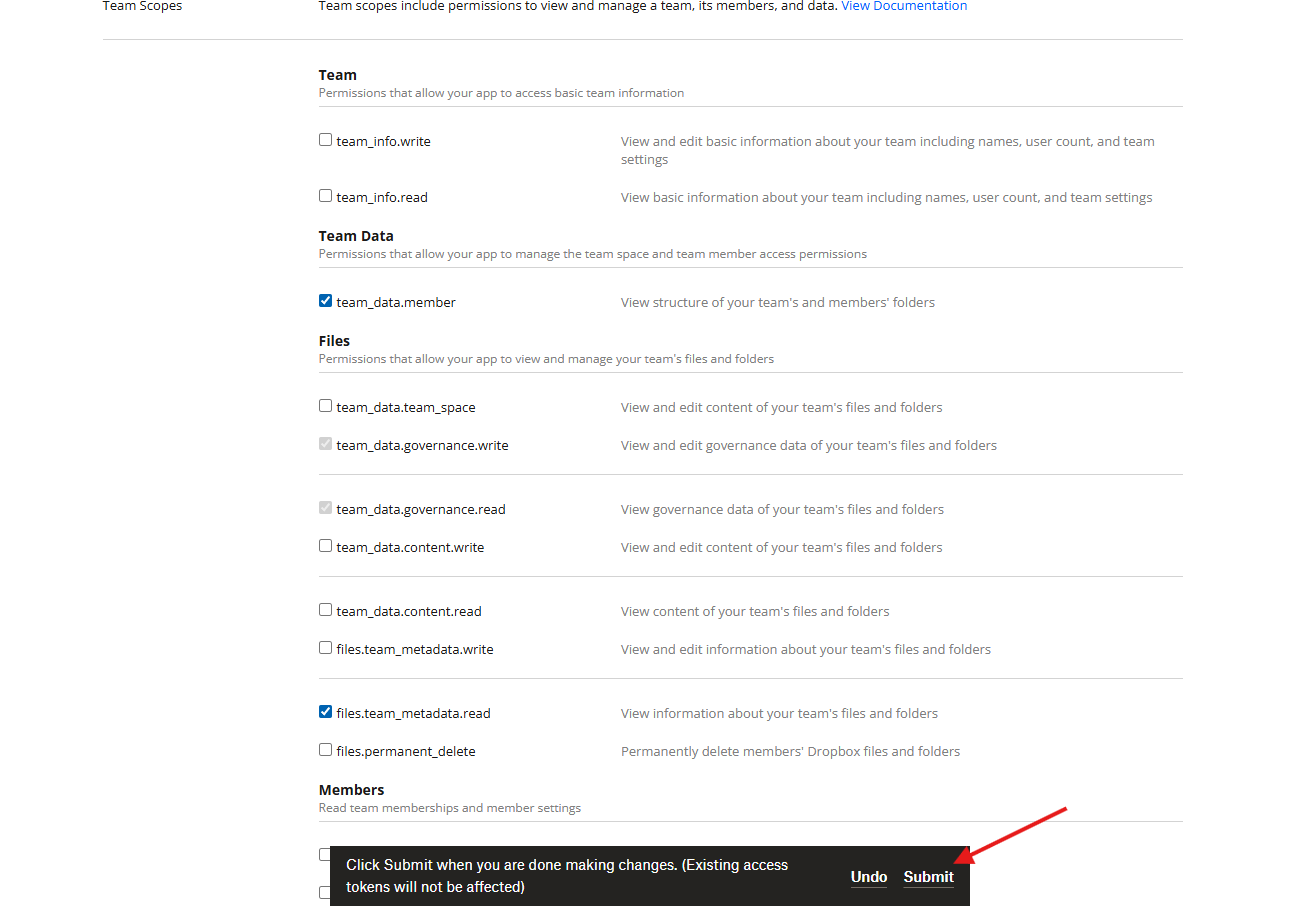Click the Members section heading

pyautogui.click(x=351, y=790)
